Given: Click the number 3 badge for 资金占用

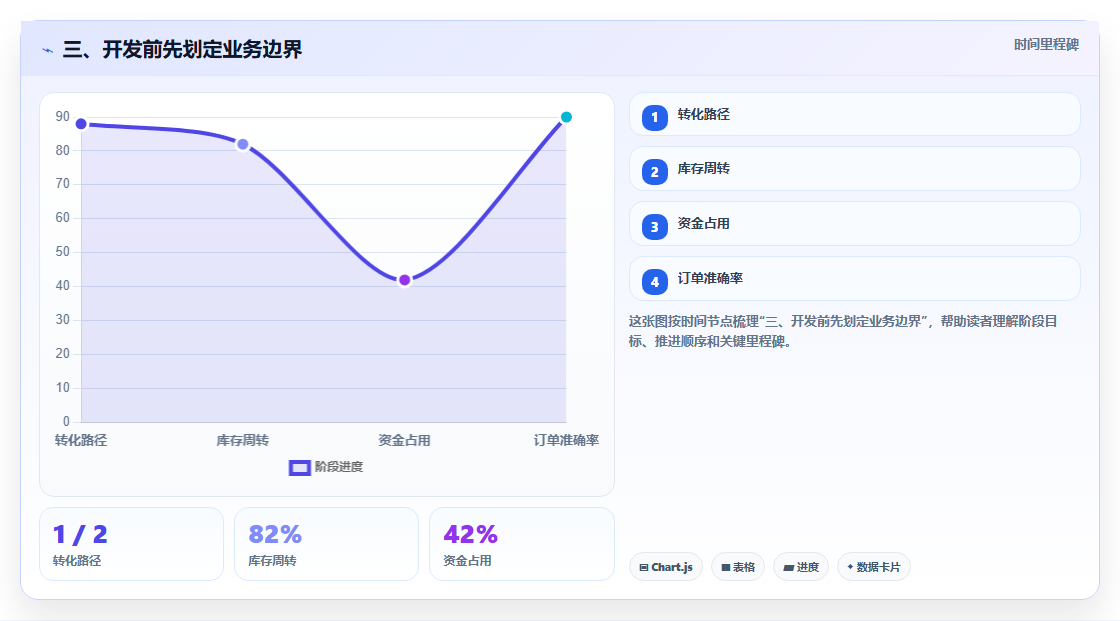Looking at the screenshot, I should pyautogui.click(x=654, y=227).
